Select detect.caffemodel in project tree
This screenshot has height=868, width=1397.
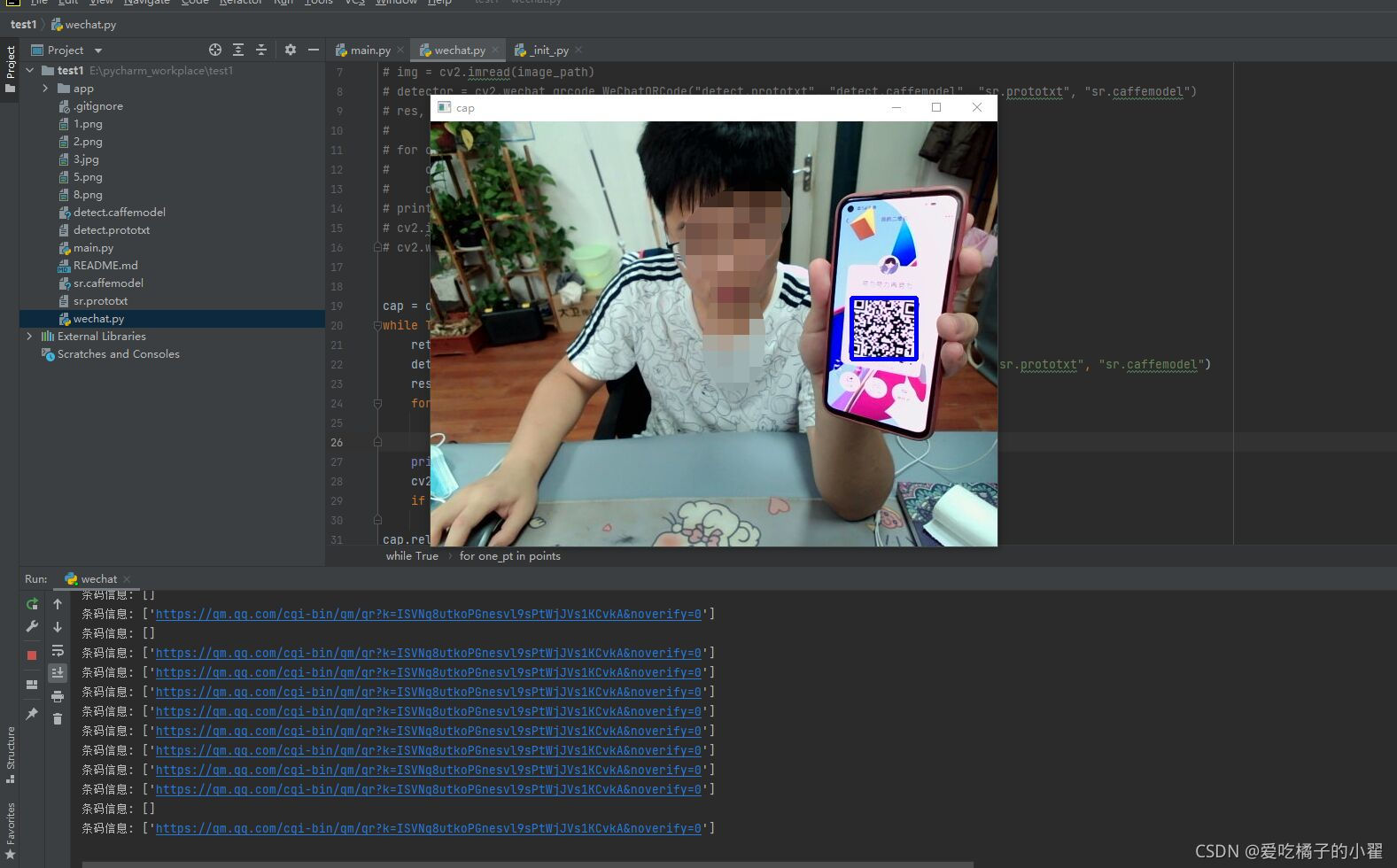[120, 213]
